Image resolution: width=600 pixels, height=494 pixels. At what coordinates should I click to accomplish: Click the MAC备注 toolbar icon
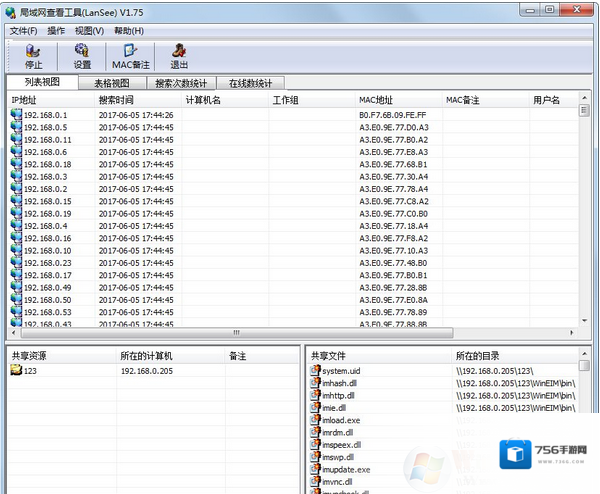coord(130,54)
